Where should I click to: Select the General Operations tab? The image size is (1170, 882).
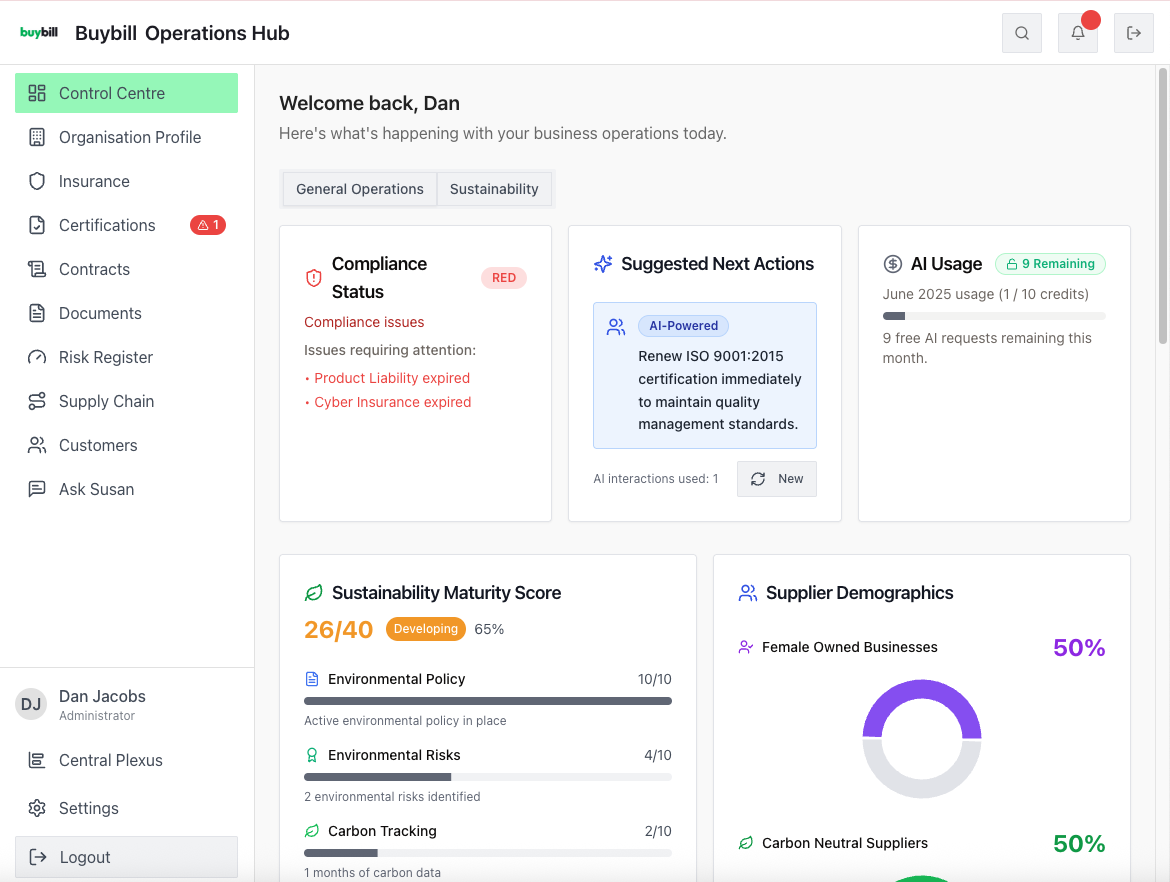pos(359,188)
